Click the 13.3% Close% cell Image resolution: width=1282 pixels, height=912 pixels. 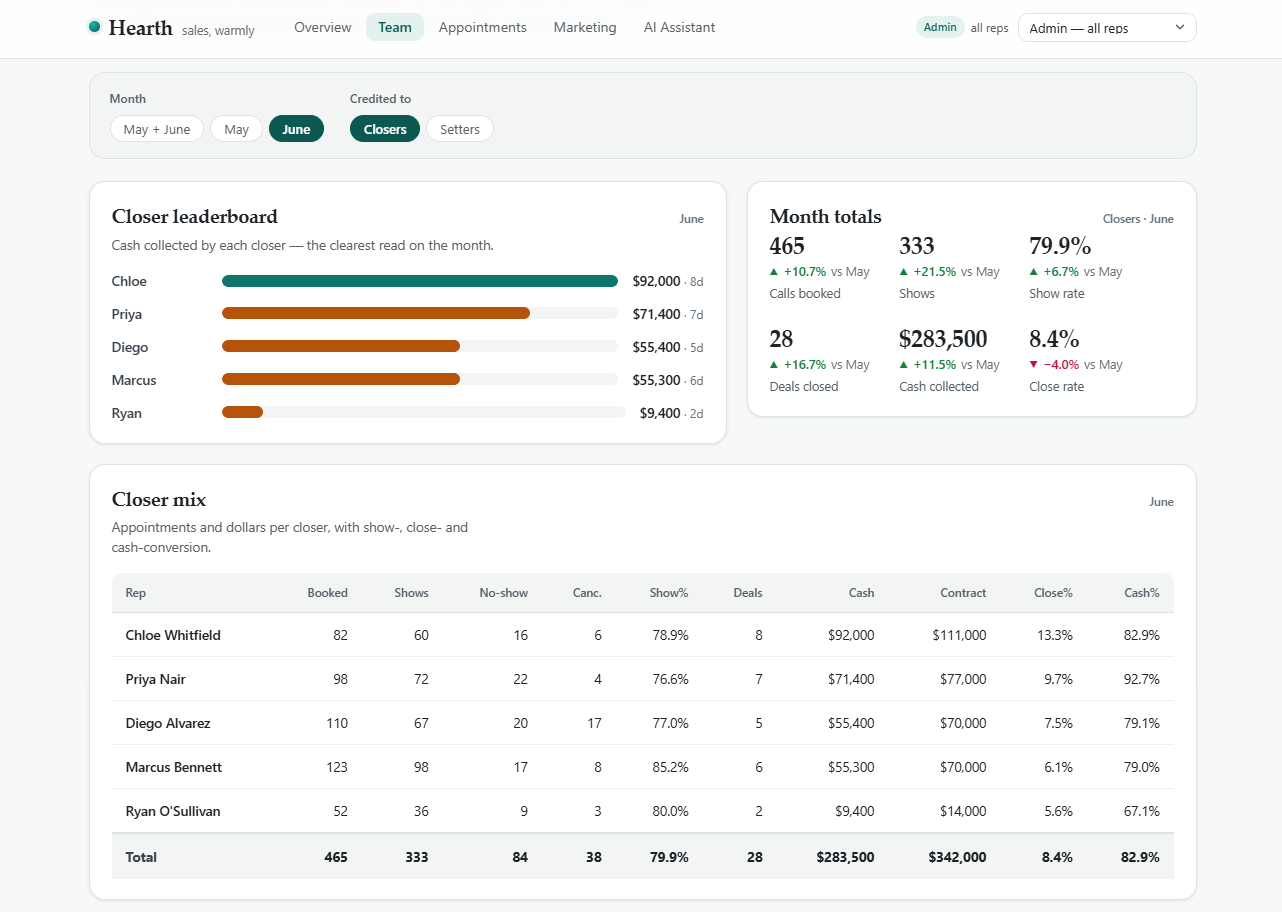click(1056, 635)
